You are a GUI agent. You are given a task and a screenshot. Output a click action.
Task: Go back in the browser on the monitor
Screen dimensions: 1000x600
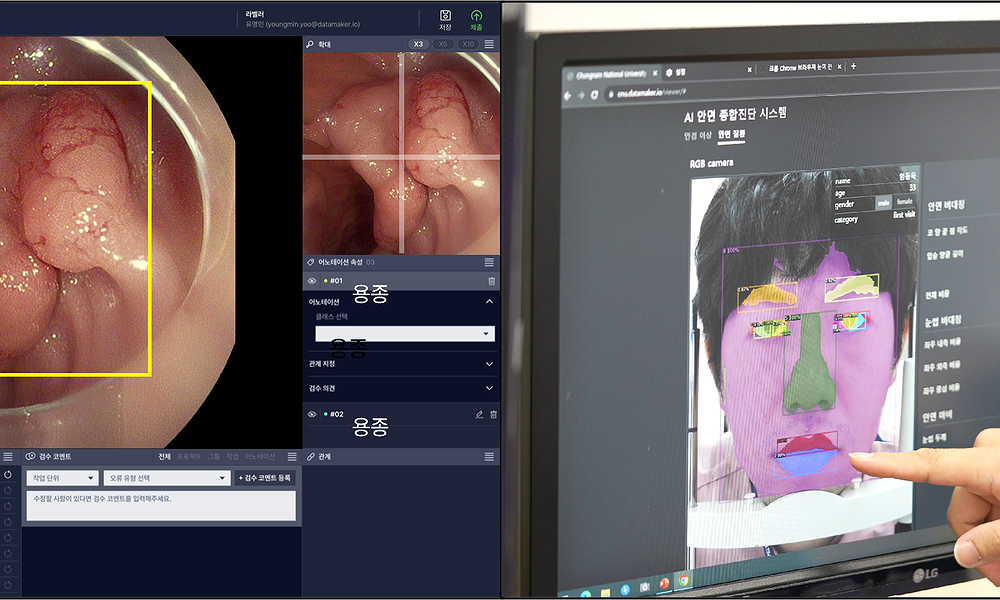(568, 96)
